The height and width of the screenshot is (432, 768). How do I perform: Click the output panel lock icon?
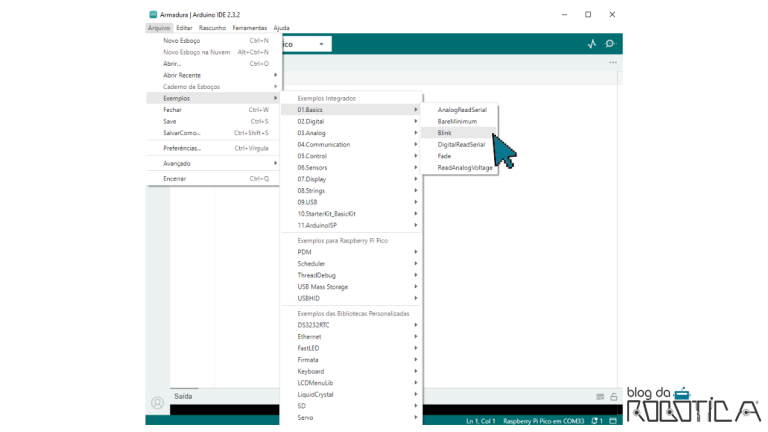(x=613, y=397)
